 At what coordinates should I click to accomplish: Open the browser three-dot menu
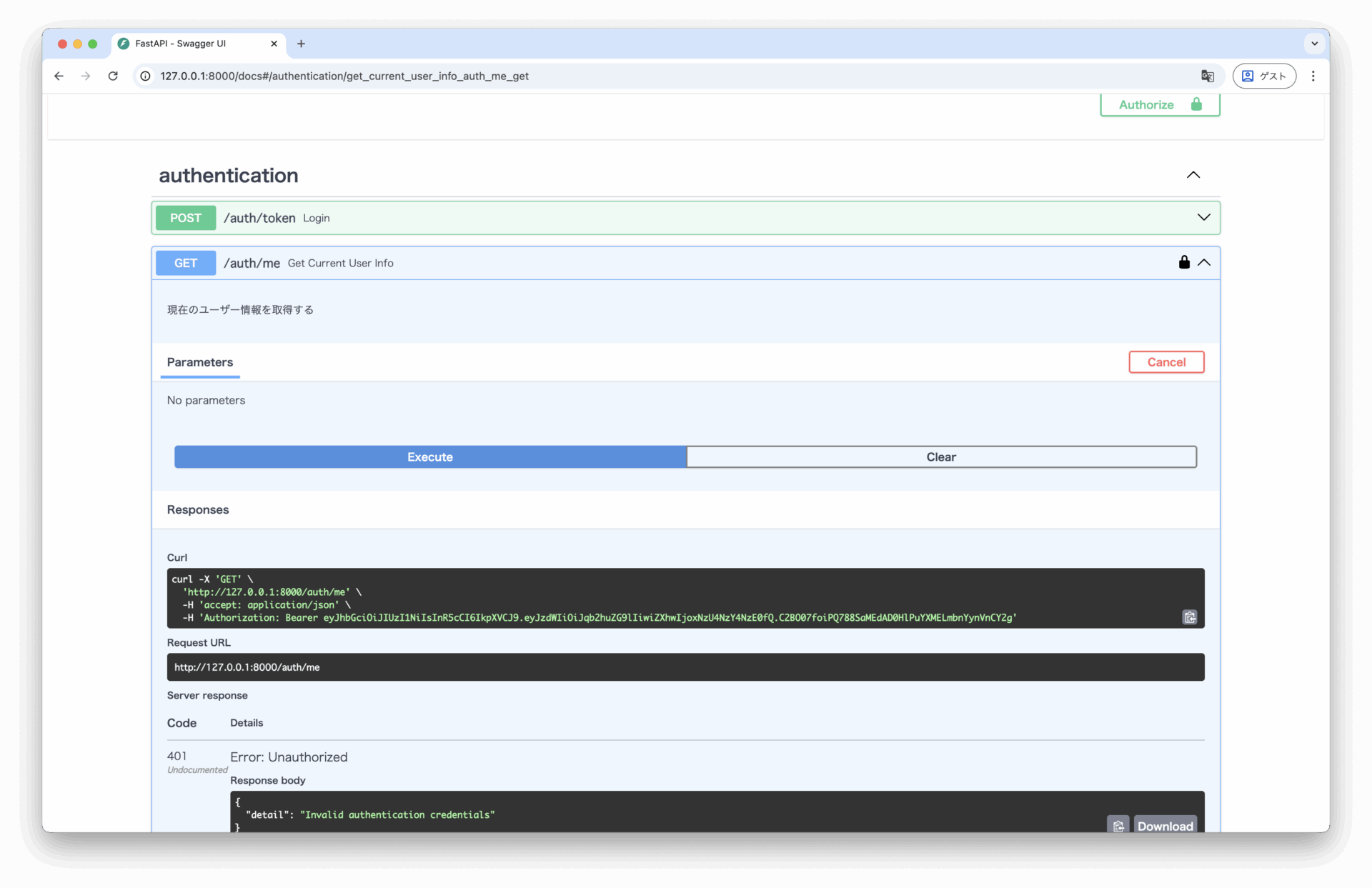(x=1313, y=76)
